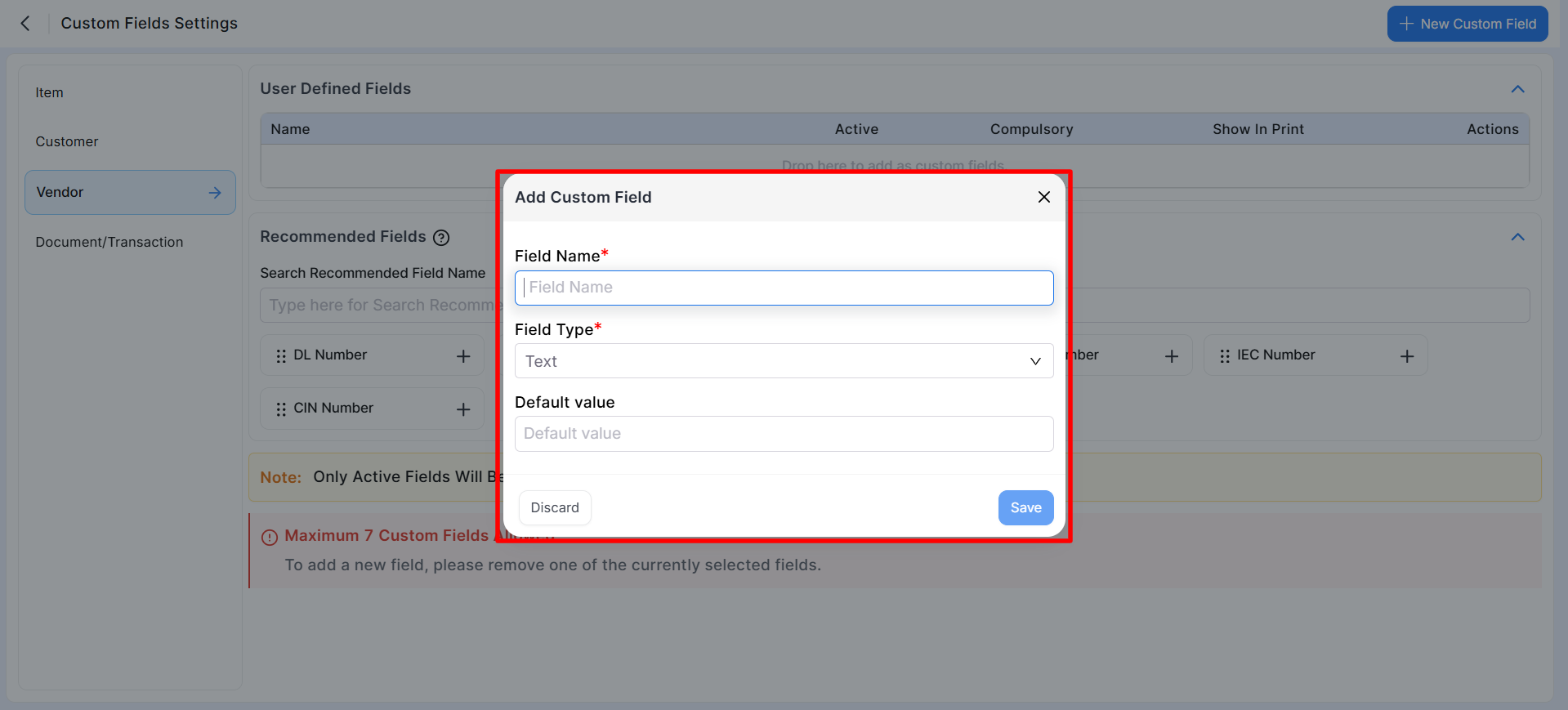Collapse the User Defined Fields section
1568x710 pixels.
1517,89
